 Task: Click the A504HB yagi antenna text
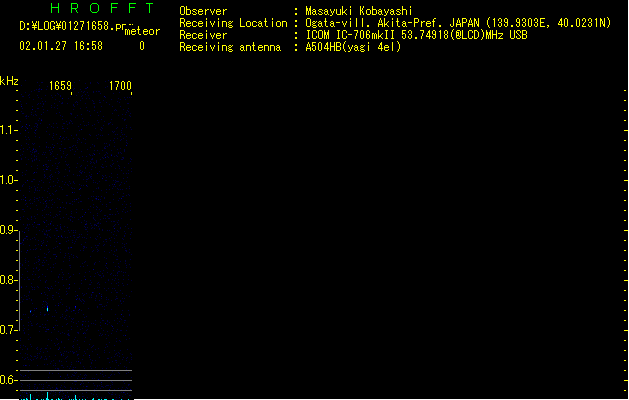[x=353, y=47]
